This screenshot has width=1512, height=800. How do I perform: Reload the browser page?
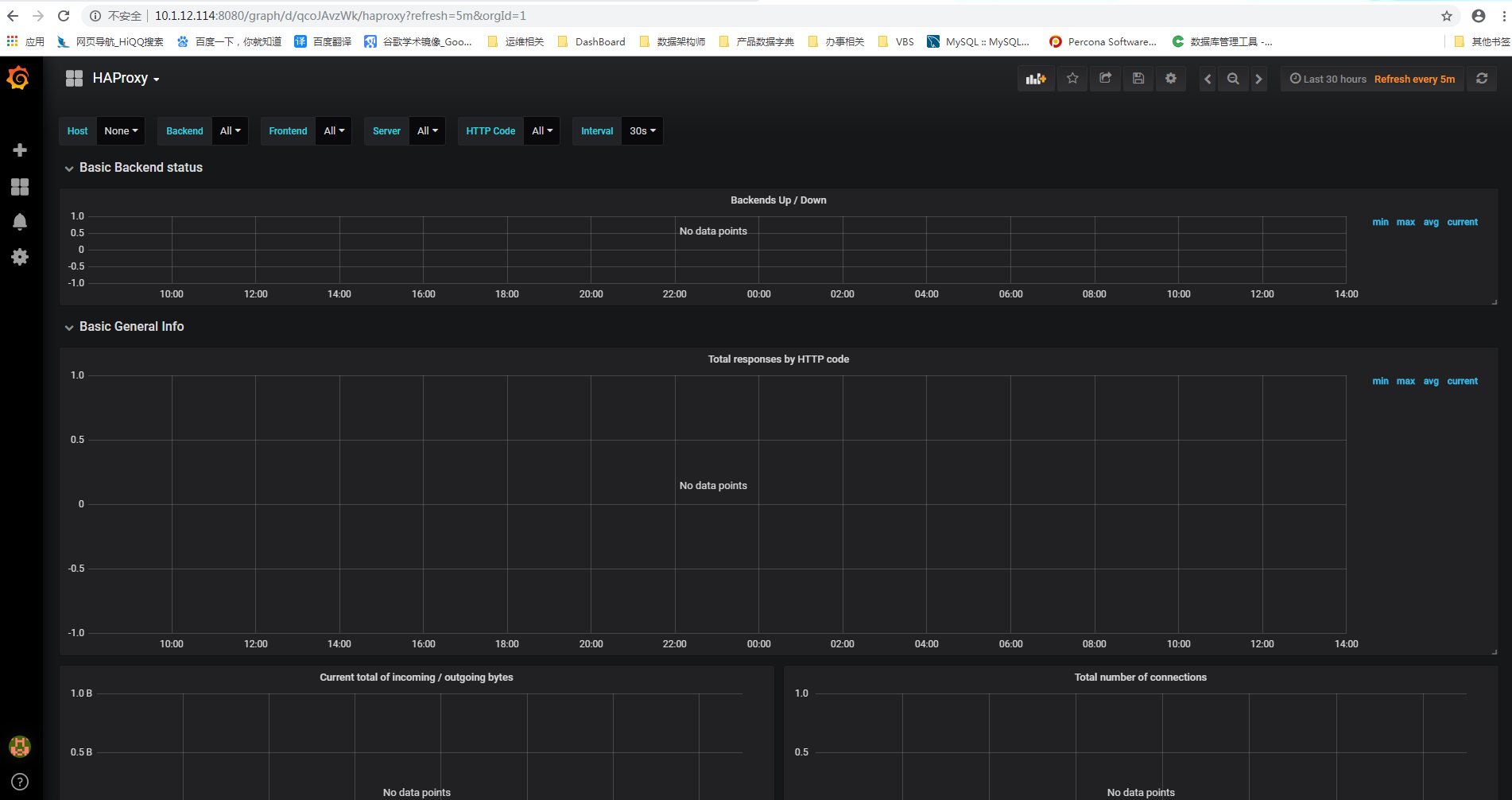(64, 16)
